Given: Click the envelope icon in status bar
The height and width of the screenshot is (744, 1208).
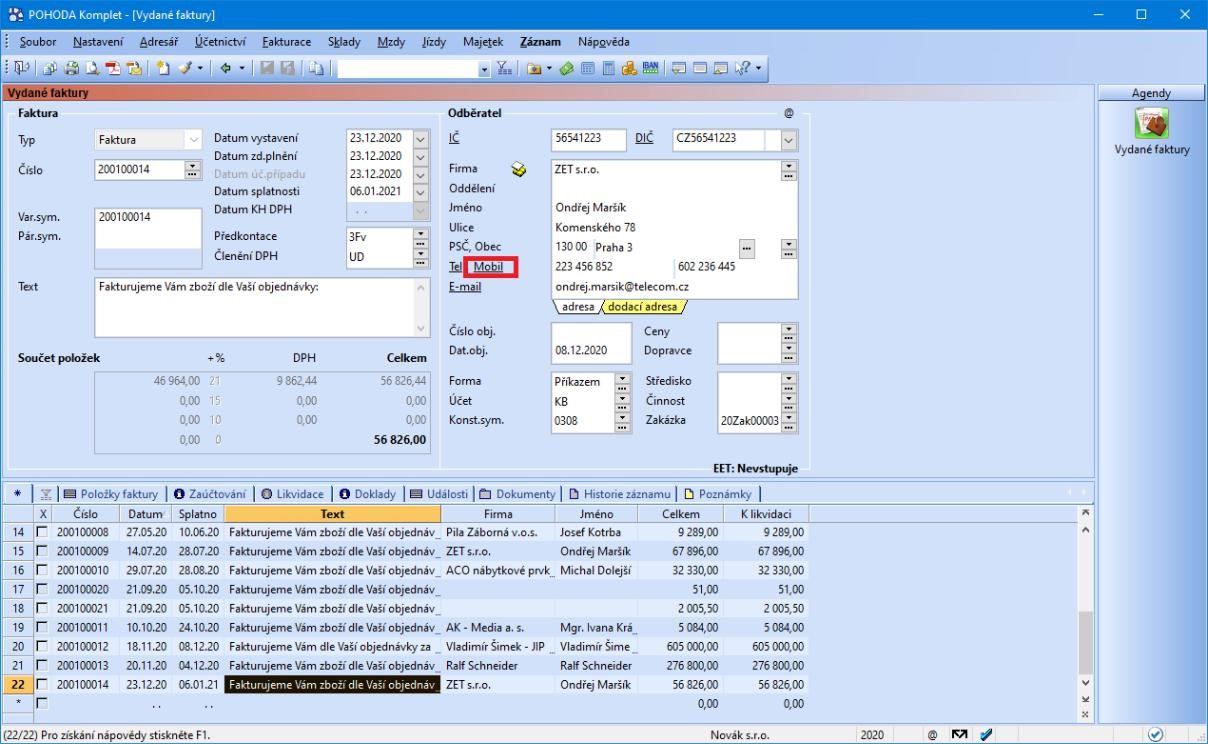Looking at the screenshot, I should [958, 735].
